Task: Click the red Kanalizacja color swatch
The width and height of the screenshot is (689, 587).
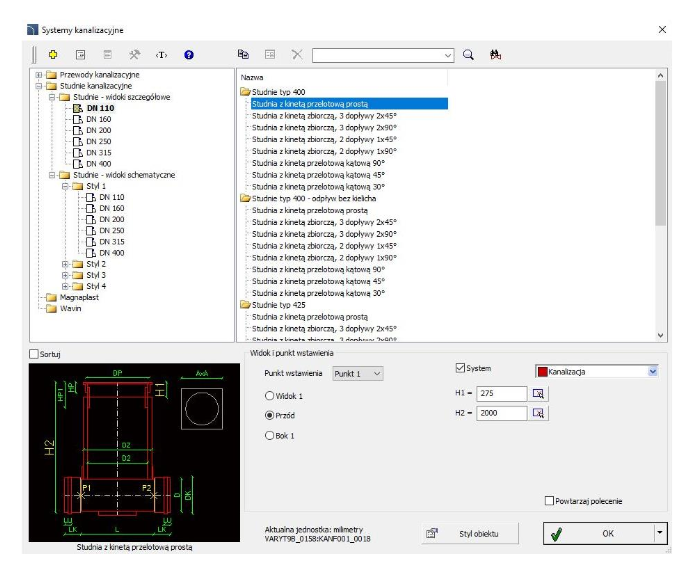Action: pos(544,371)
